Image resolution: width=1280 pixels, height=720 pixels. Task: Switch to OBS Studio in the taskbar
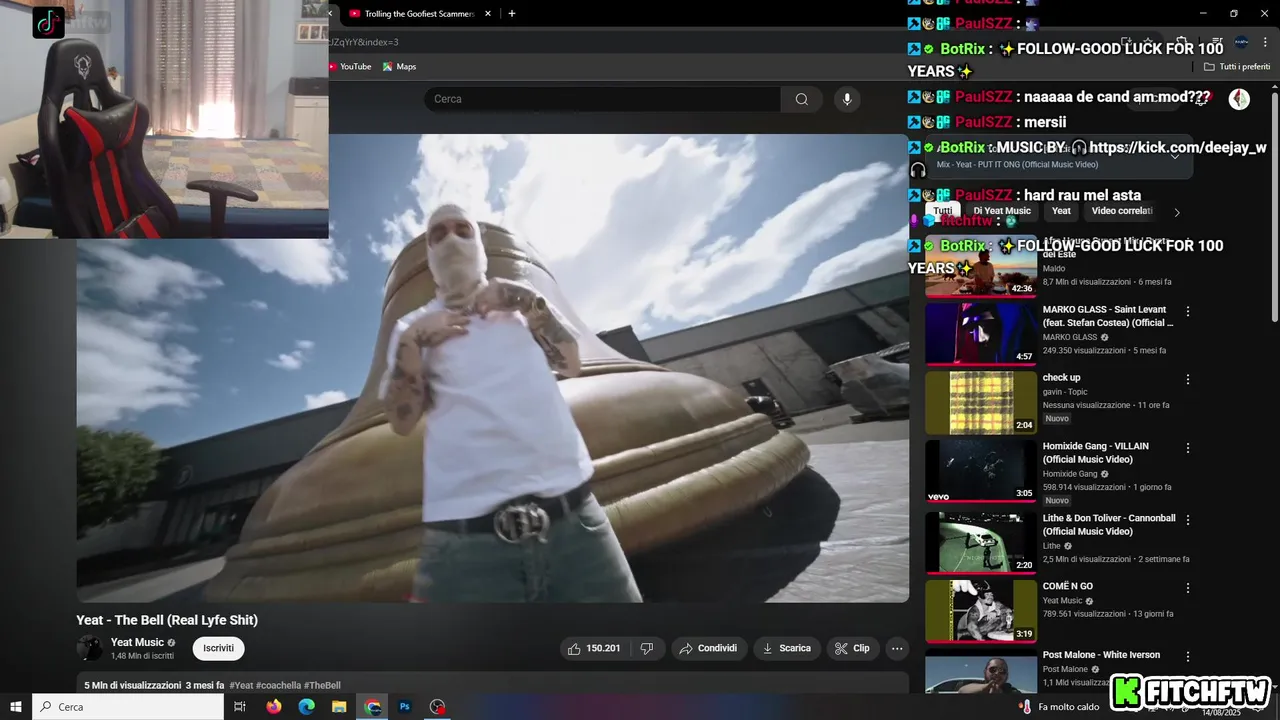(x=437, y=707)
